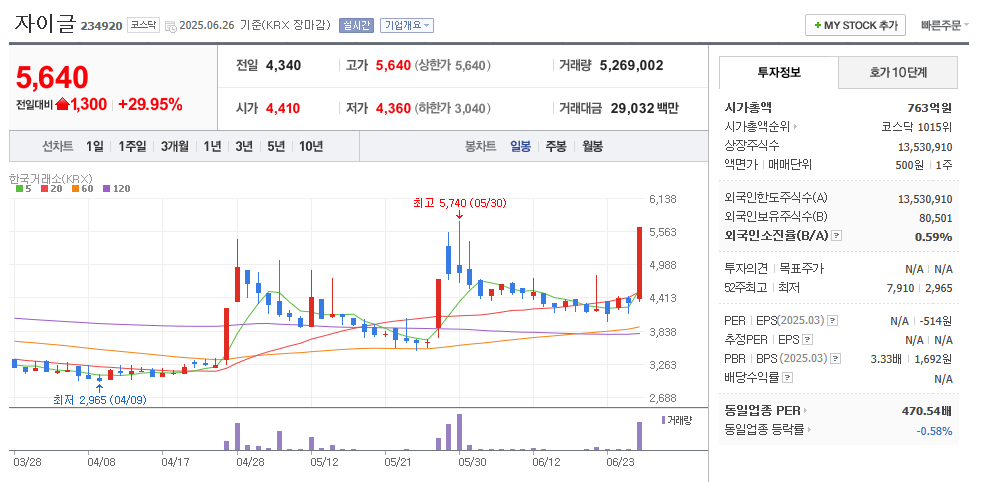The image size is (983, 482).
Task: Click the red up arrow beside 1,300
Action: click(61, 104)
